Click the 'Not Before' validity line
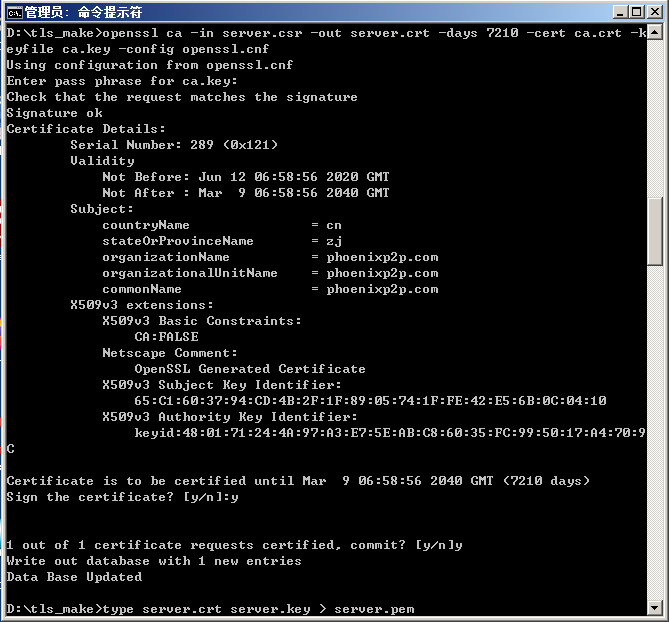 (246, 177)
